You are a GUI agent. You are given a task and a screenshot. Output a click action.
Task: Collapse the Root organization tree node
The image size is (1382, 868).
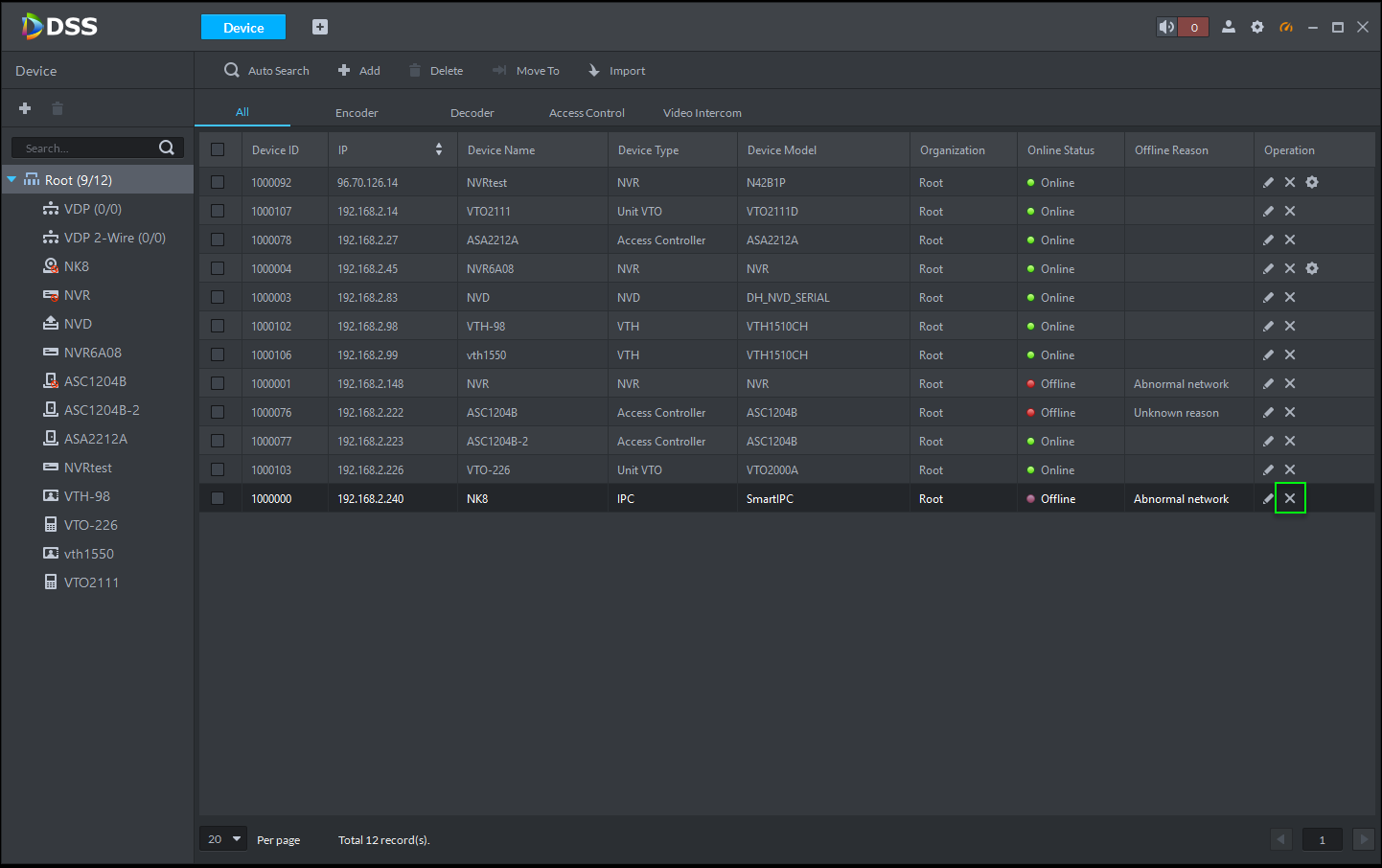12,179
